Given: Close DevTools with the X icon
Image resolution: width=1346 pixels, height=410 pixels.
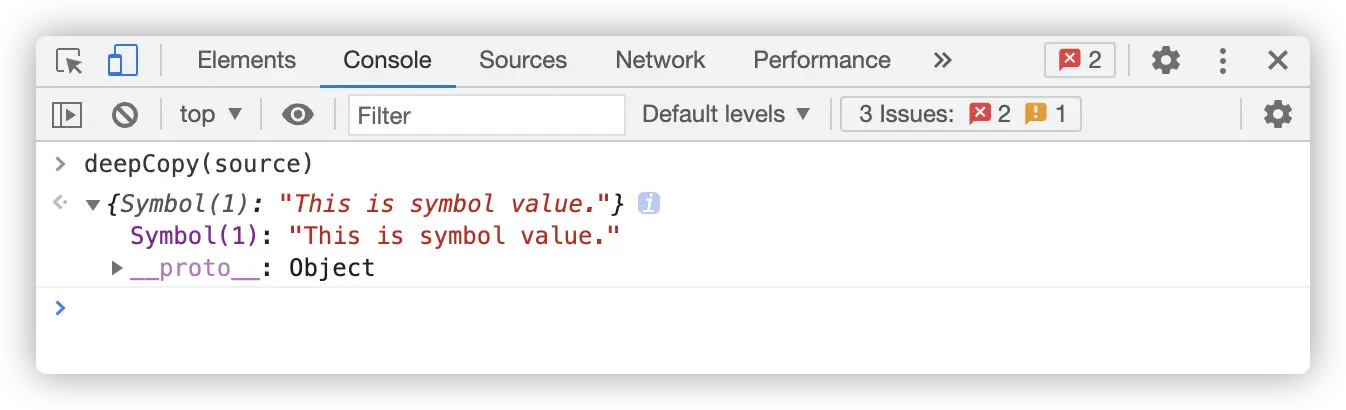Looking at the screenshot, I should 1277,61.
